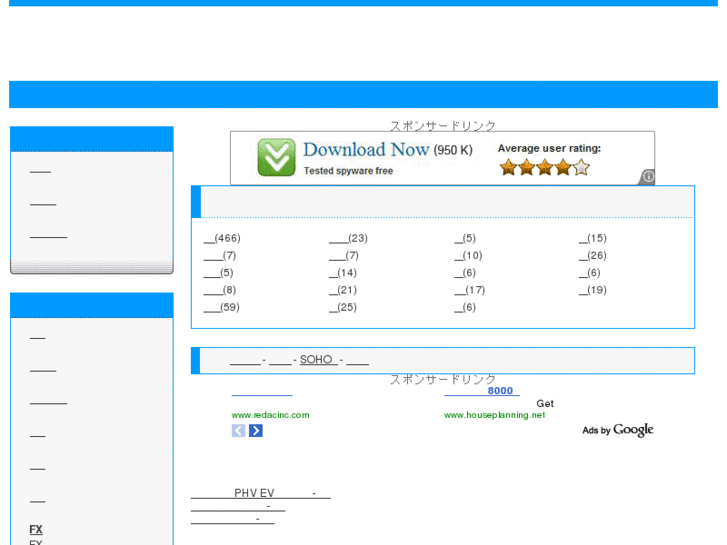
Task: Open the ad title containing 8000
Action: tap(482, 391)
